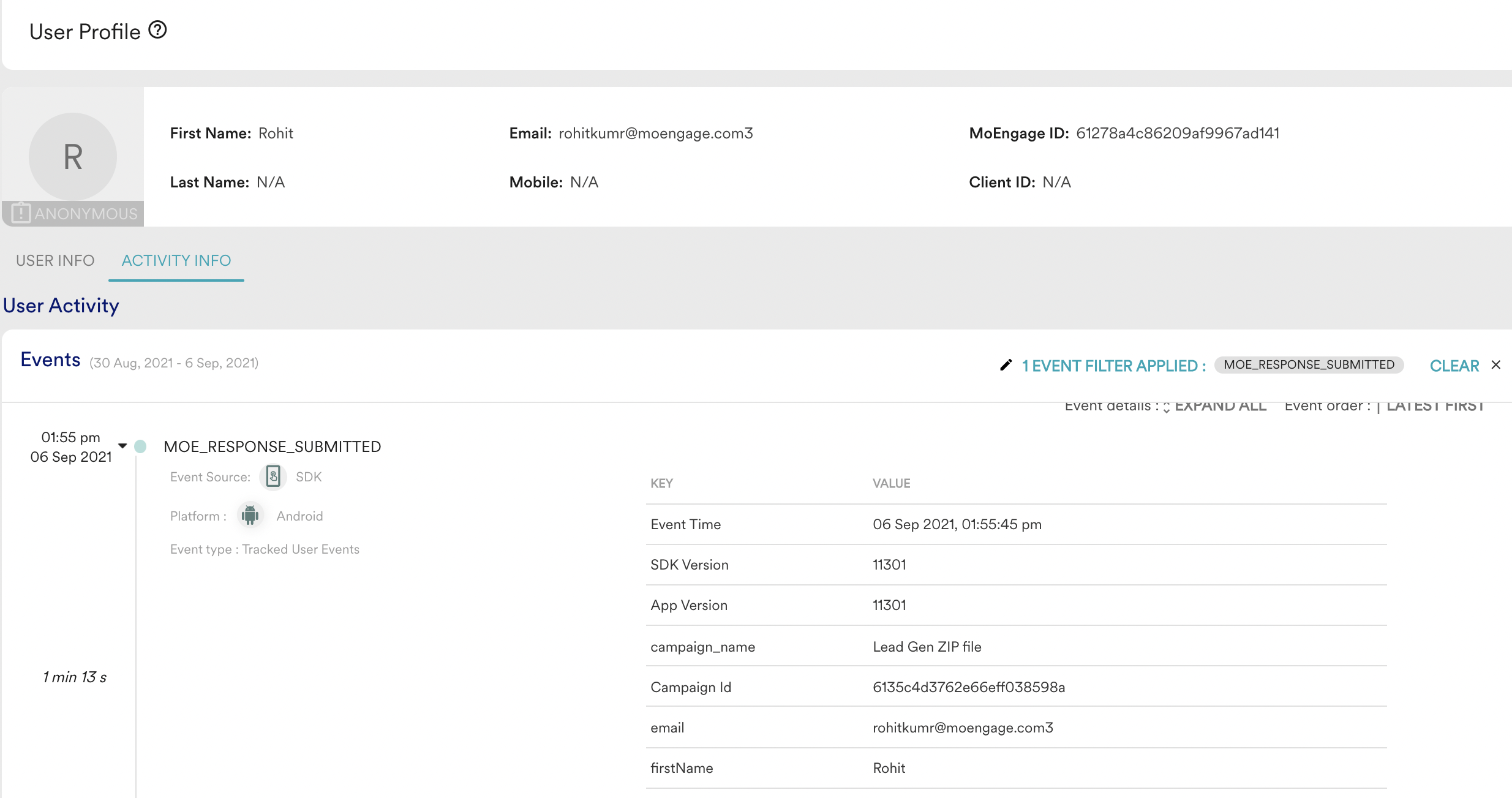The image size is (1512, 798).
Task: Click the Campaign Id value in the table
Action: pos(969,687)
